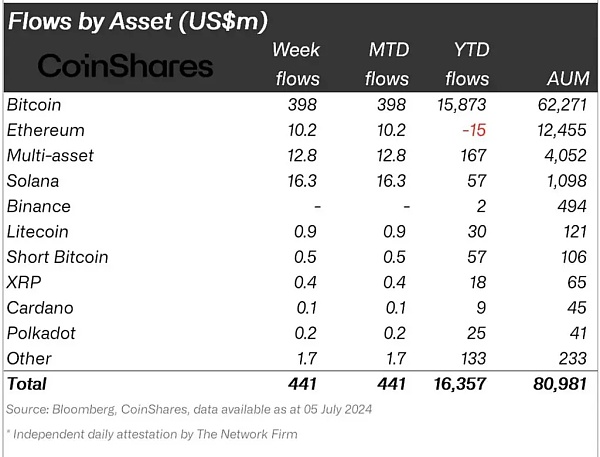Click the Total AUM value 80,981
This screenshot has height=457, width=600.
[x=555, y=383]
